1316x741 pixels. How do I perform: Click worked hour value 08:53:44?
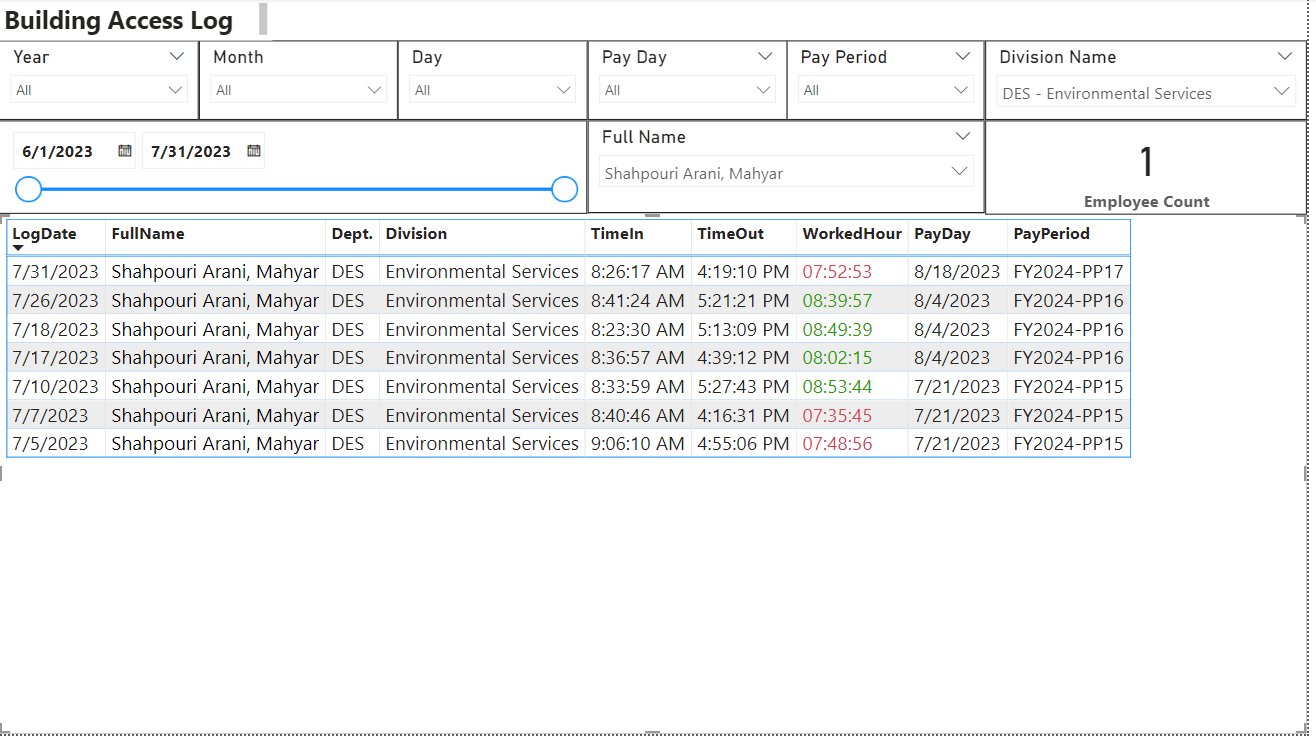837,386
